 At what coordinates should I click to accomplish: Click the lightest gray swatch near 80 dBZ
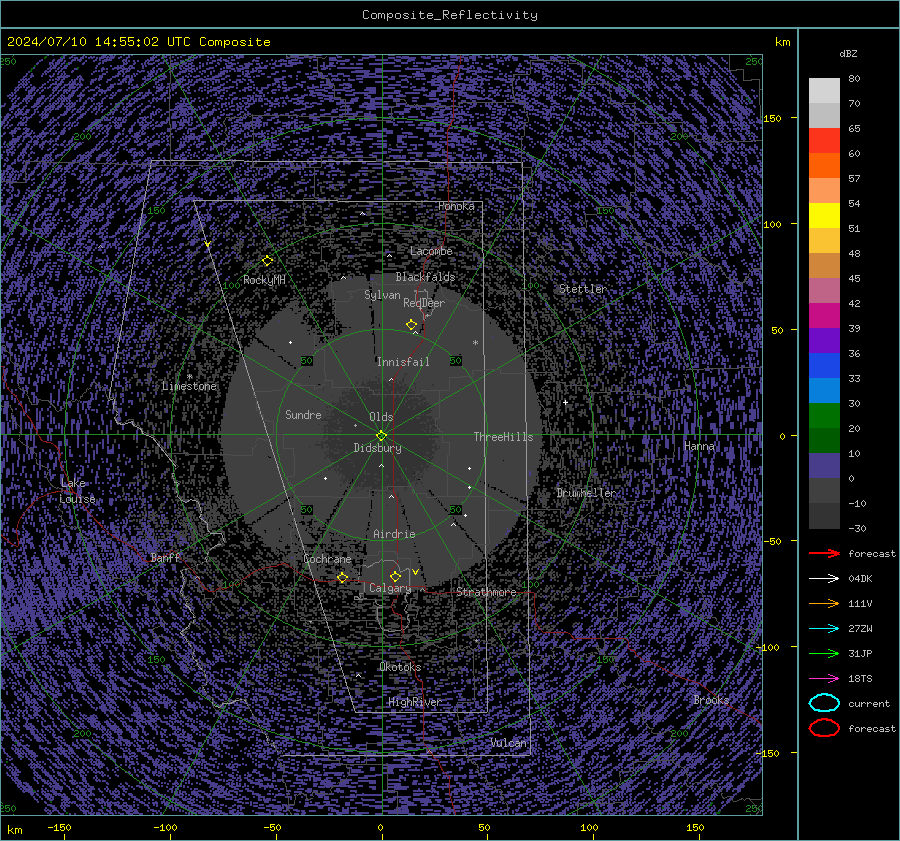(x=824, y=91)
